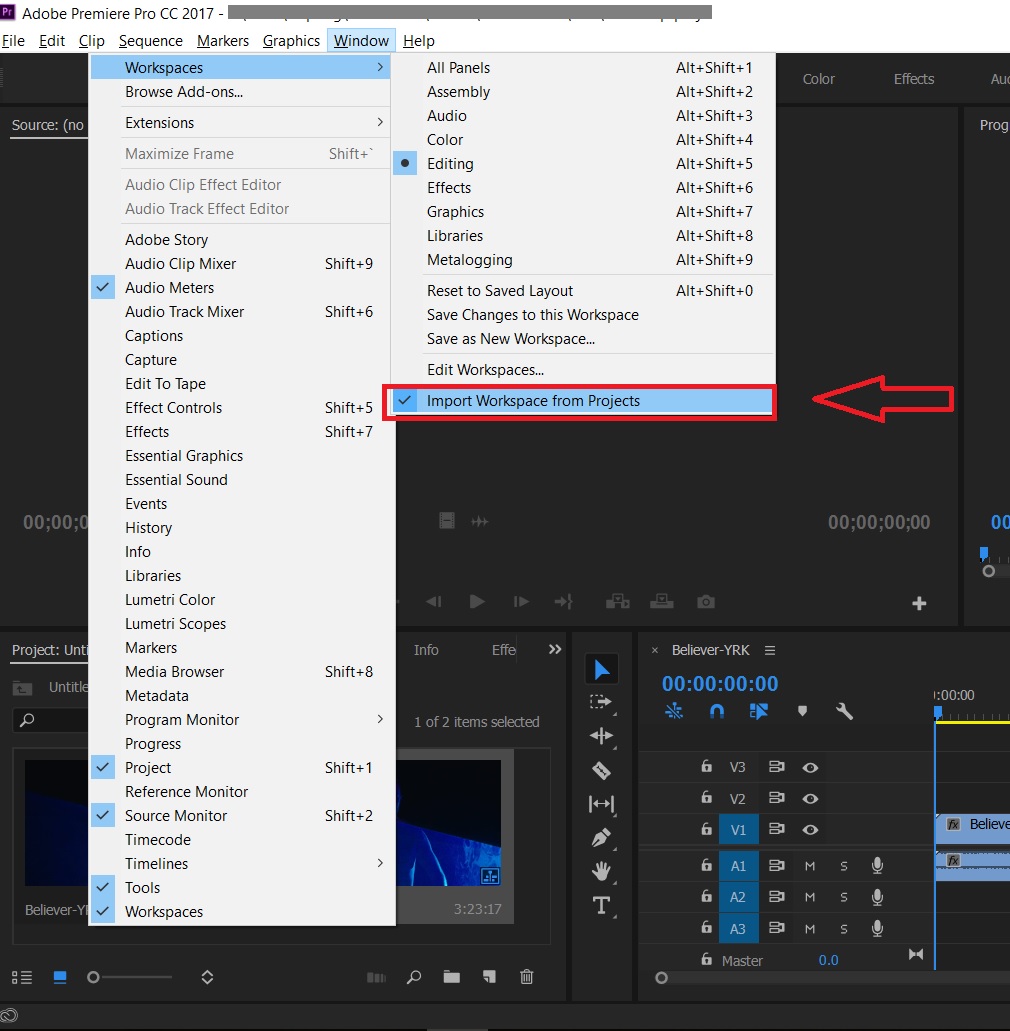Select the Slip tool

pyautogui.click(x=602, y=803)
